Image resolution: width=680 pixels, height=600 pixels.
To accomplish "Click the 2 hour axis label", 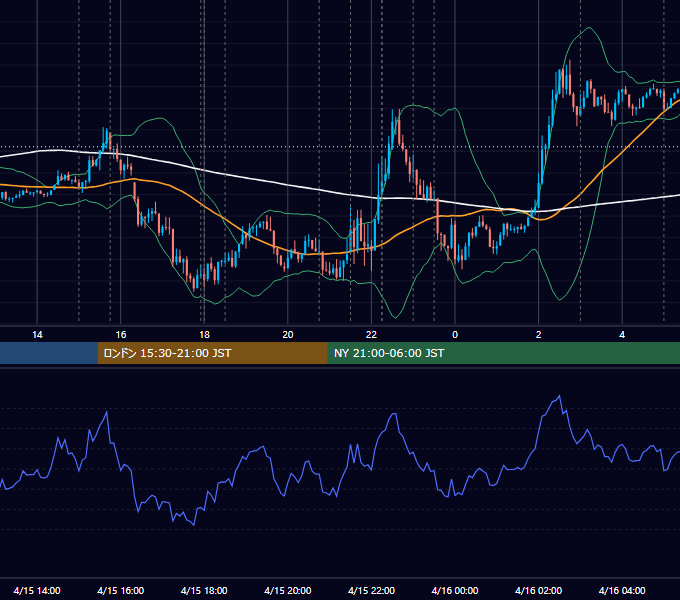I will pyautogui.click(x=539, y=335).
